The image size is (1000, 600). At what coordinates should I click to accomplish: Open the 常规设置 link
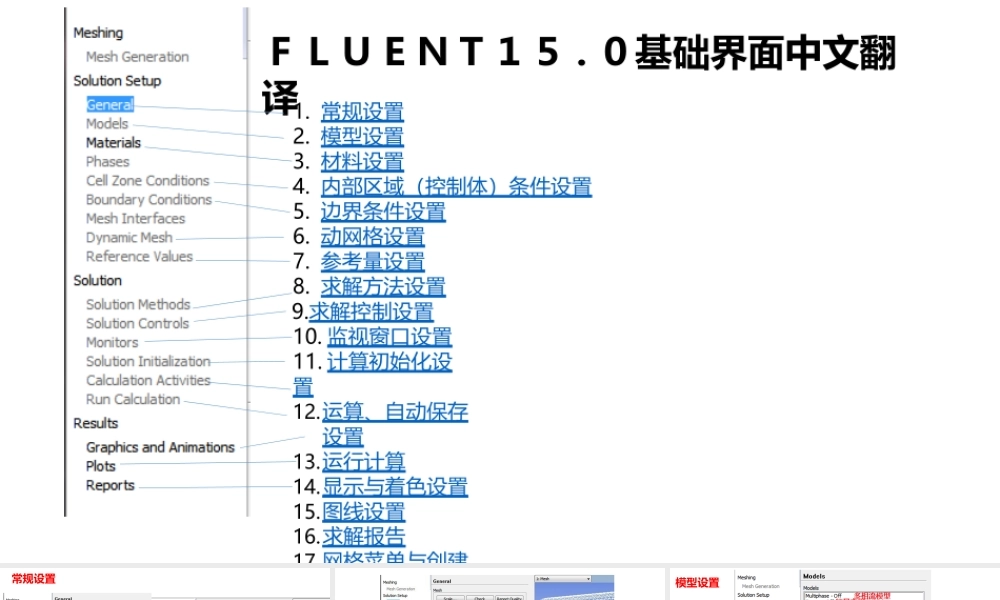coord(362,112)
